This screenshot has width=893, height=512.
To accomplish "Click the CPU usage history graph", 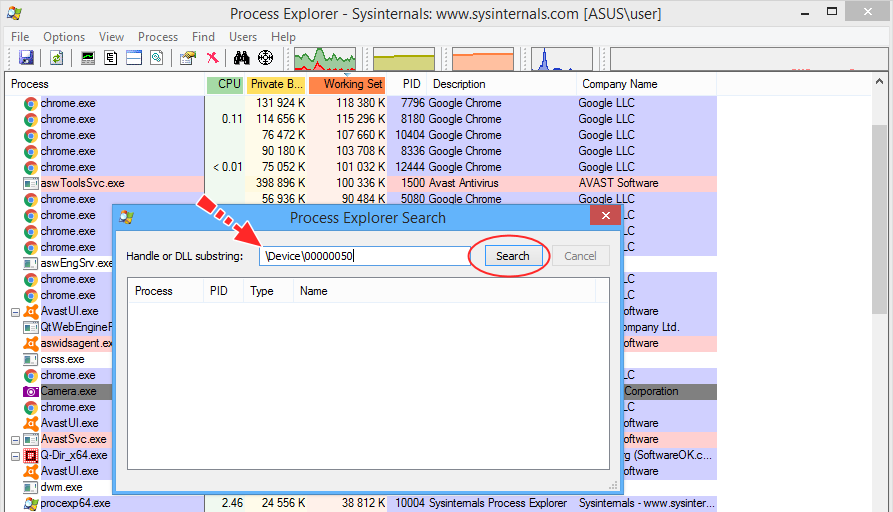I will 325,59.
